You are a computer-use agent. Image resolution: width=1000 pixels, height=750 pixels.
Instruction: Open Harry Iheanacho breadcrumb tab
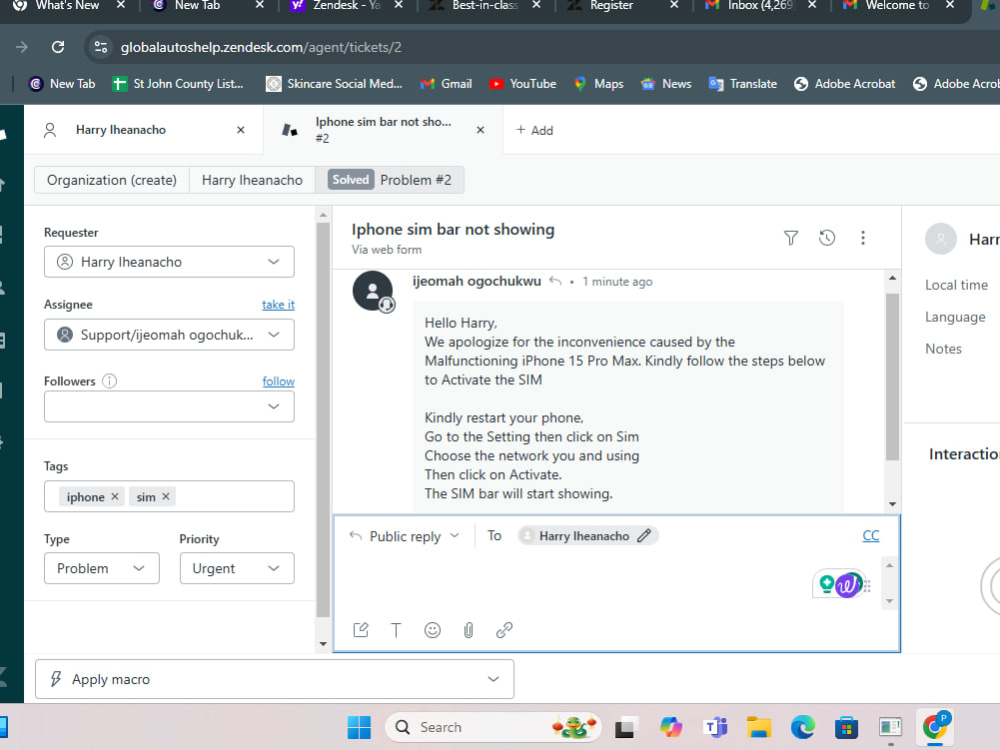252,180
